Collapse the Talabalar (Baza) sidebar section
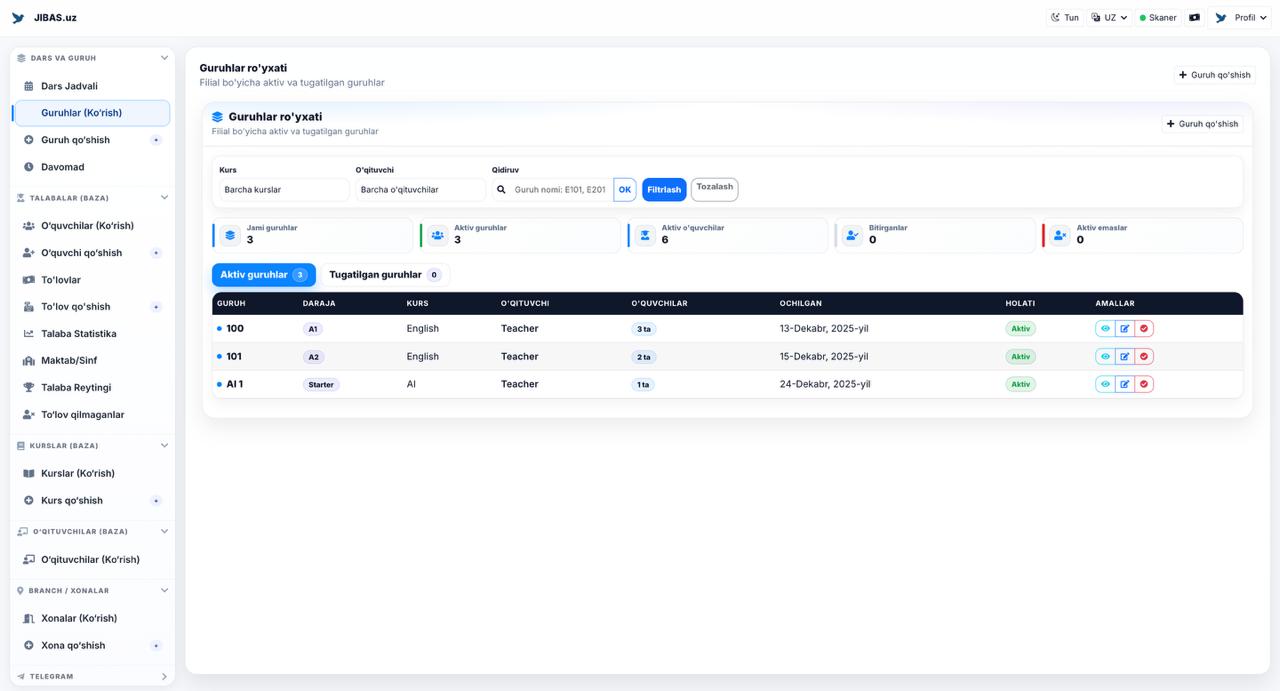 click(164, 198)
